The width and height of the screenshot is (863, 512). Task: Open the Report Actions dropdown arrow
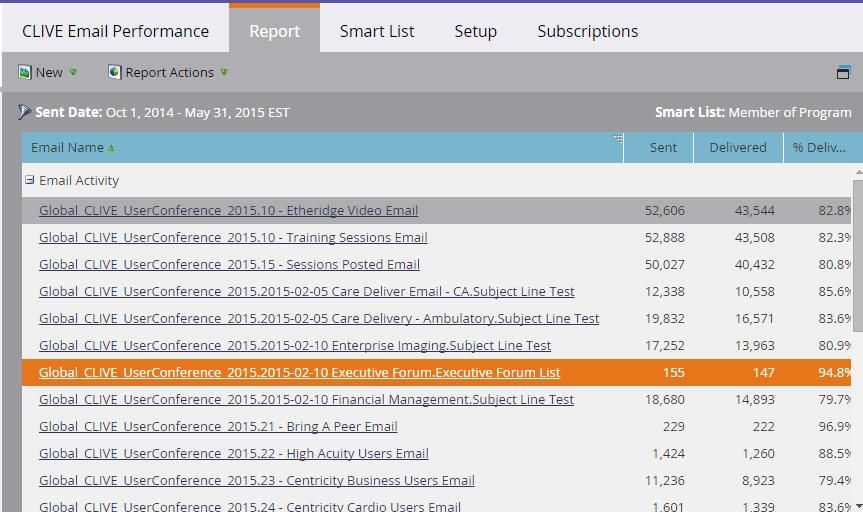pos(224,72)
